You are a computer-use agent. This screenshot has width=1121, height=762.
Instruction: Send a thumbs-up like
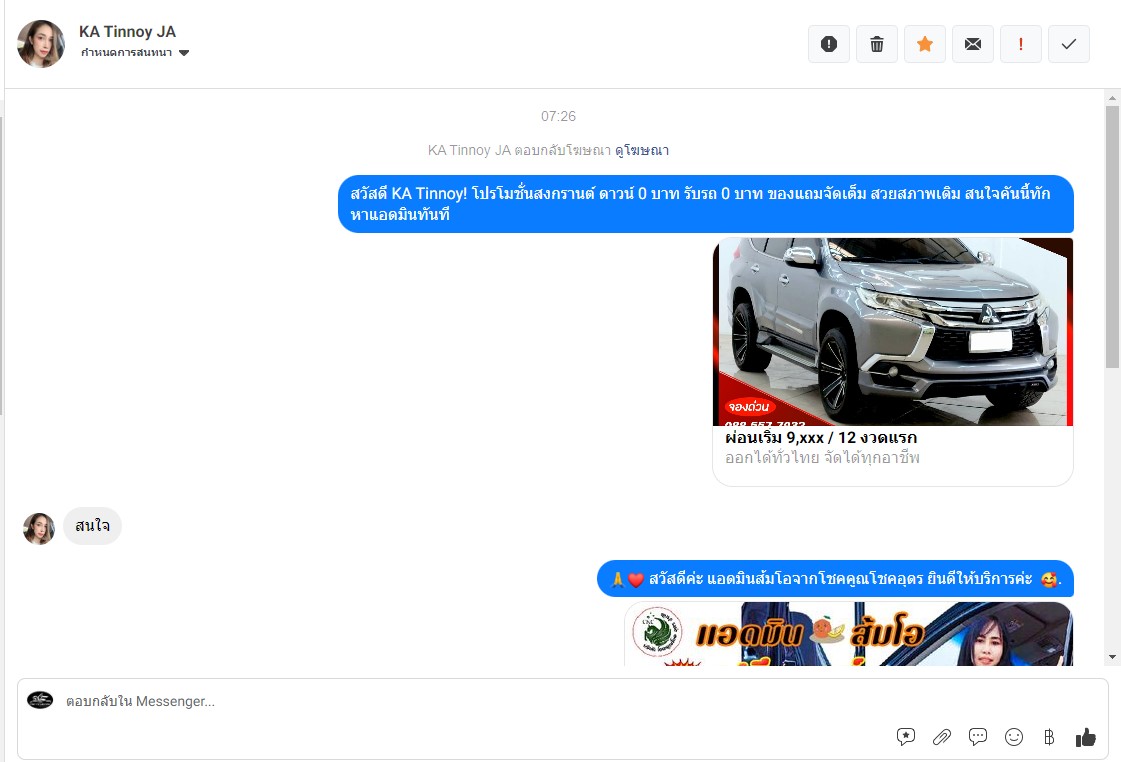1085,737
